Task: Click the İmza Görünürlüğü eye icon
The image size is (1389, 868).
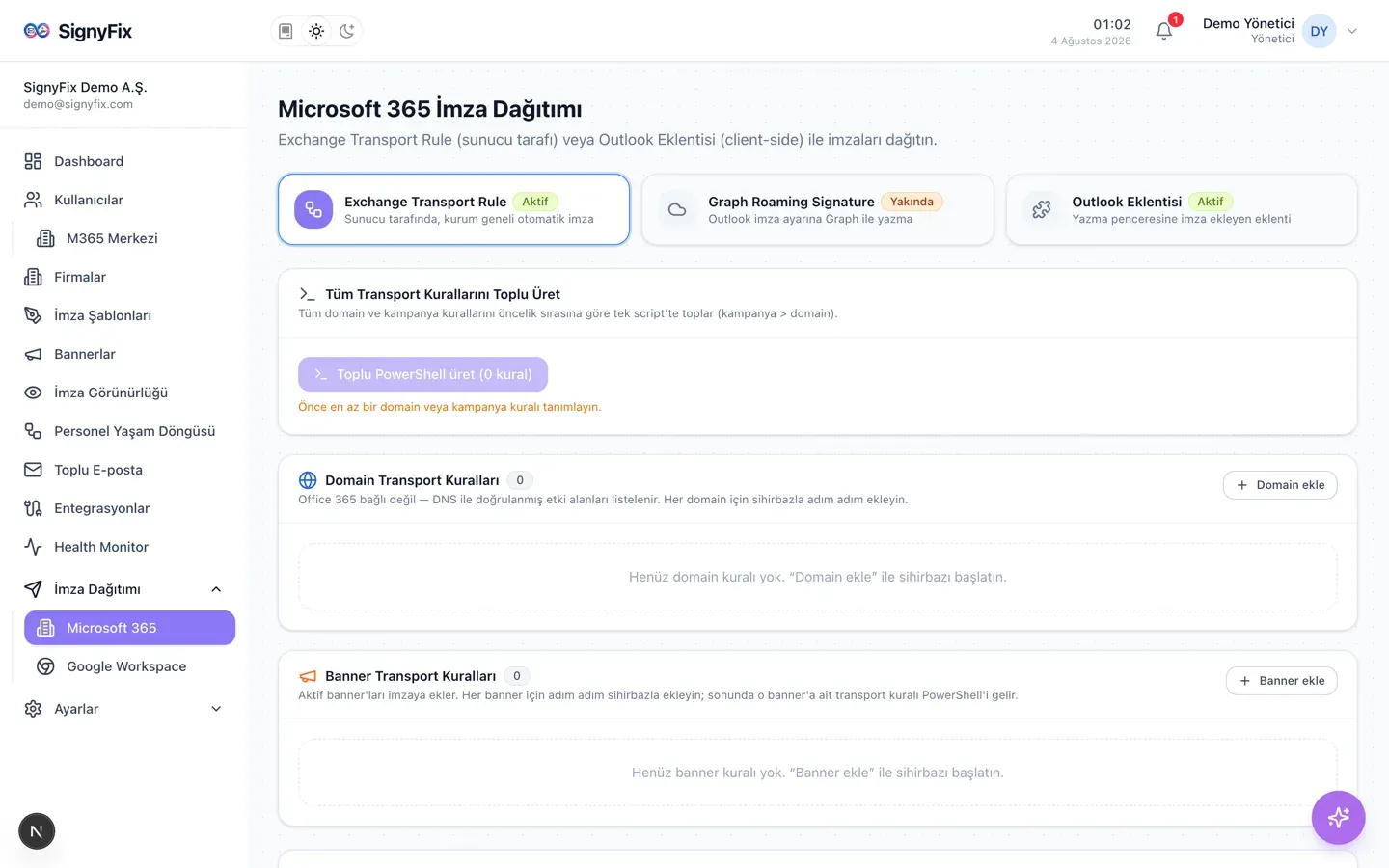Action: pyautogui.click(x=33, y=393)
